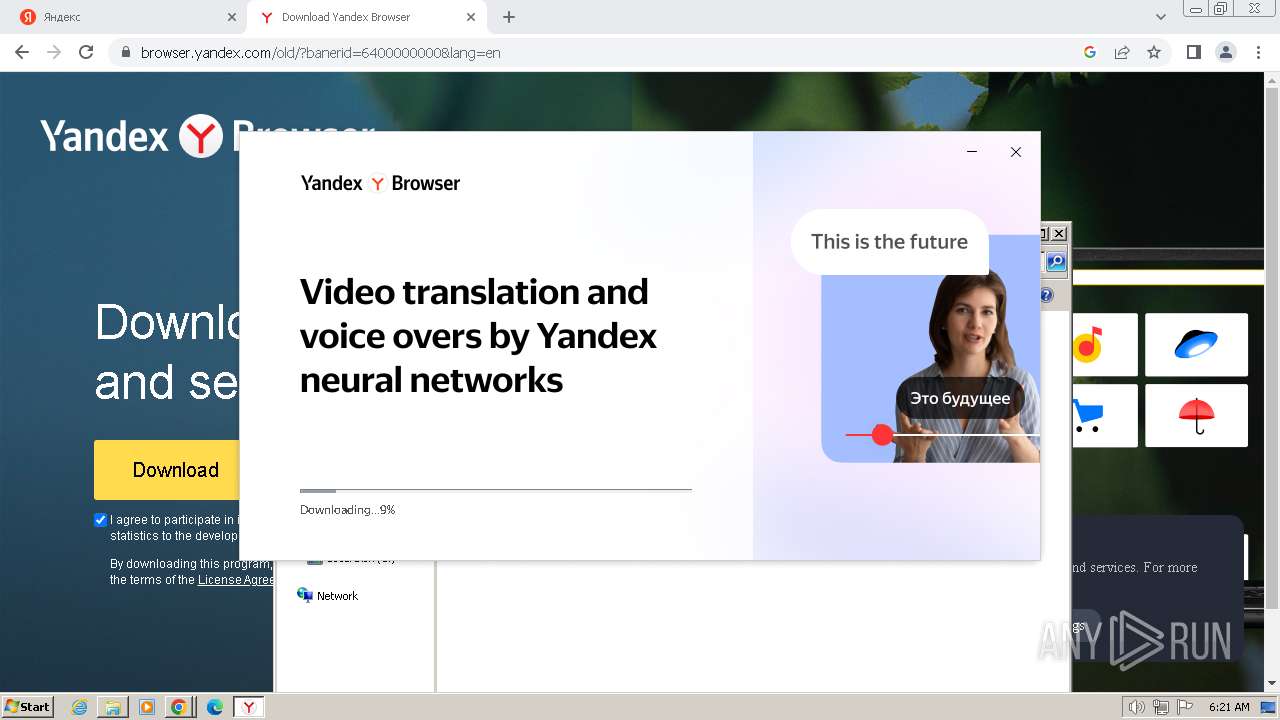Screen dimensions: 1280x720
Task: Open Chrome three-dot menu
Action: (x=1257, y=52)
